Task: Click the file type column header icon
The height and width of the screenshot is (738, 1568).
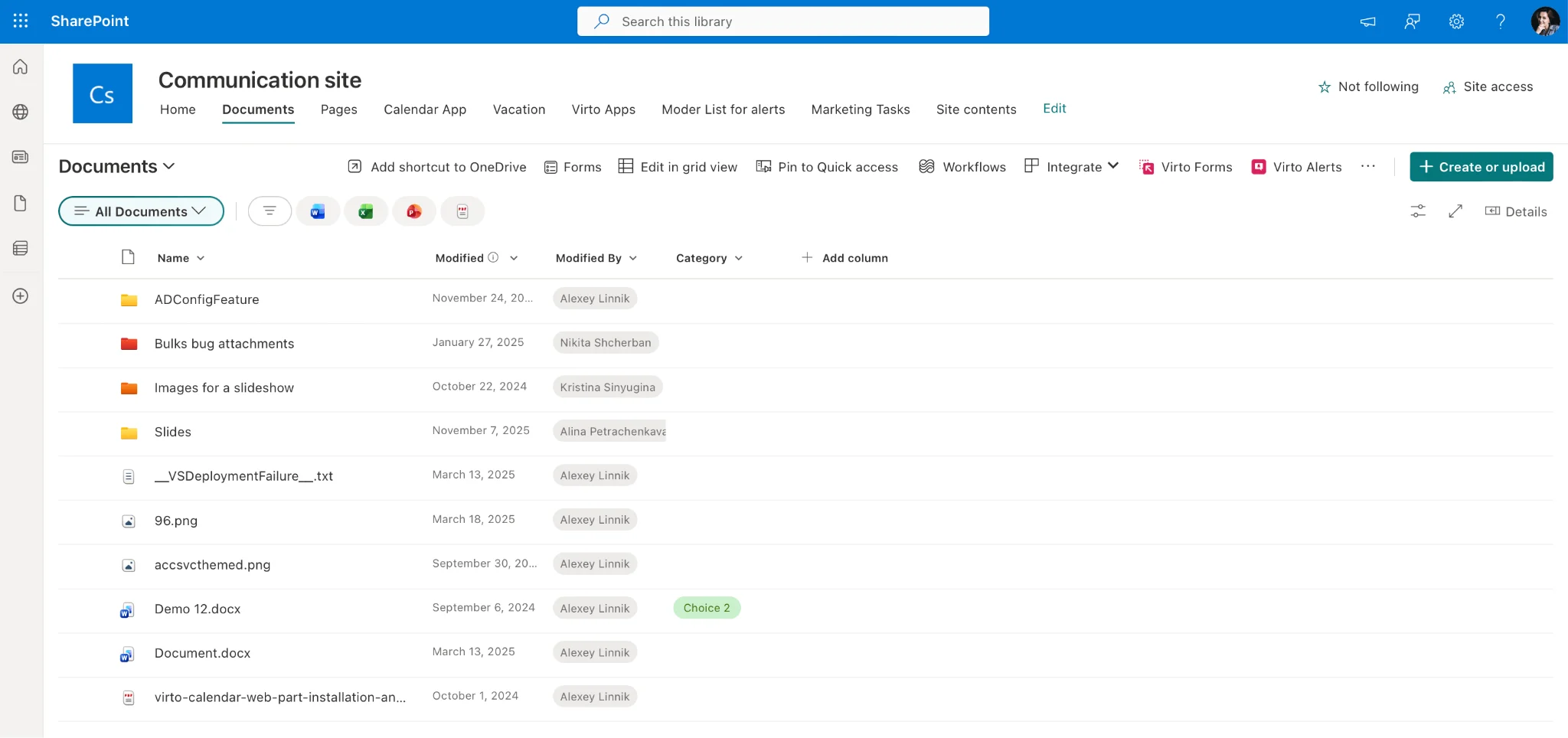Action: (x=128, y=257)
